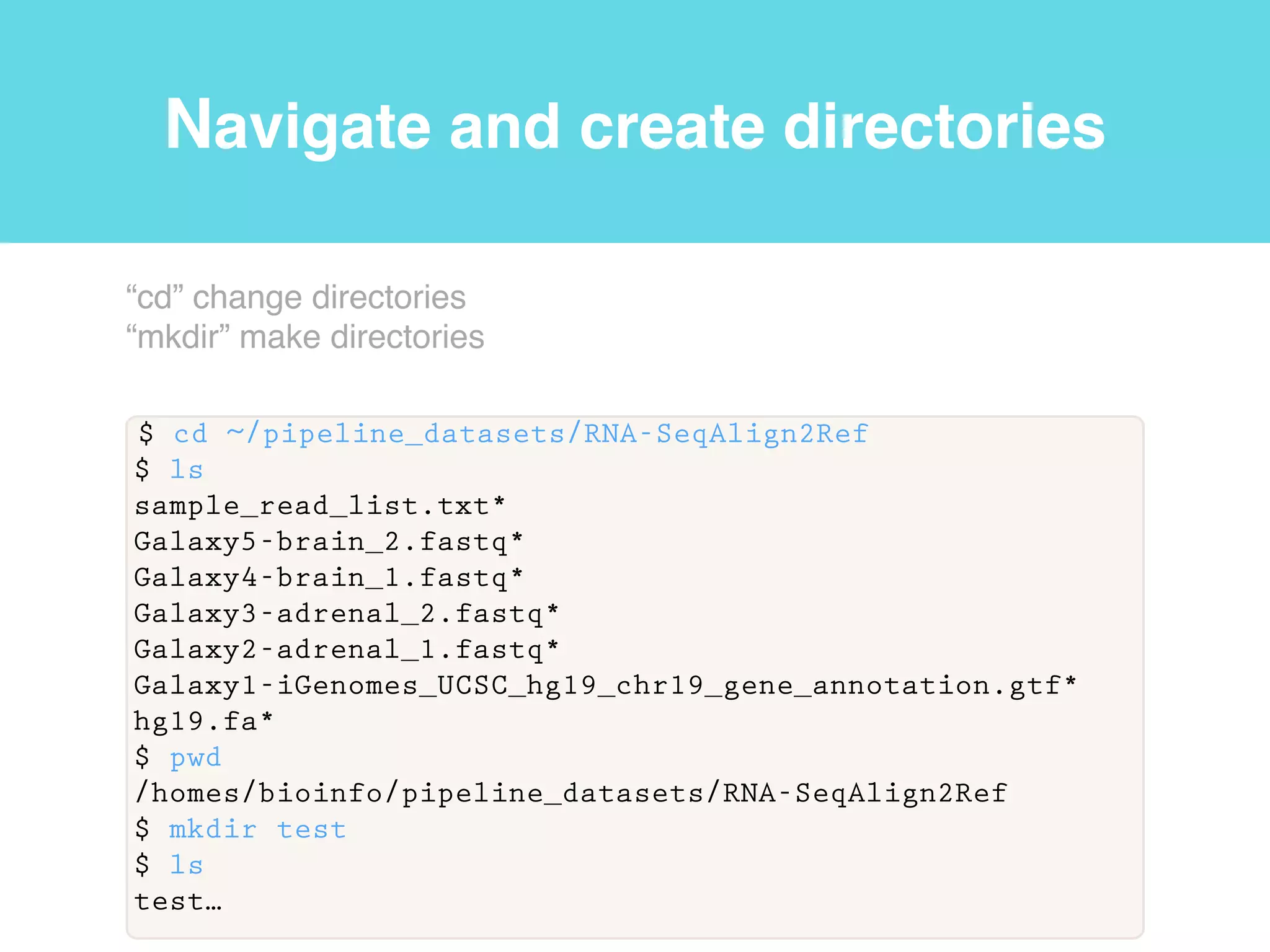Click the path '/homes/bioinfo/pipeline_datasets/RNA-SeqAlign2Ref'
Screen dimensions: 1270x952
pos(571,794)
